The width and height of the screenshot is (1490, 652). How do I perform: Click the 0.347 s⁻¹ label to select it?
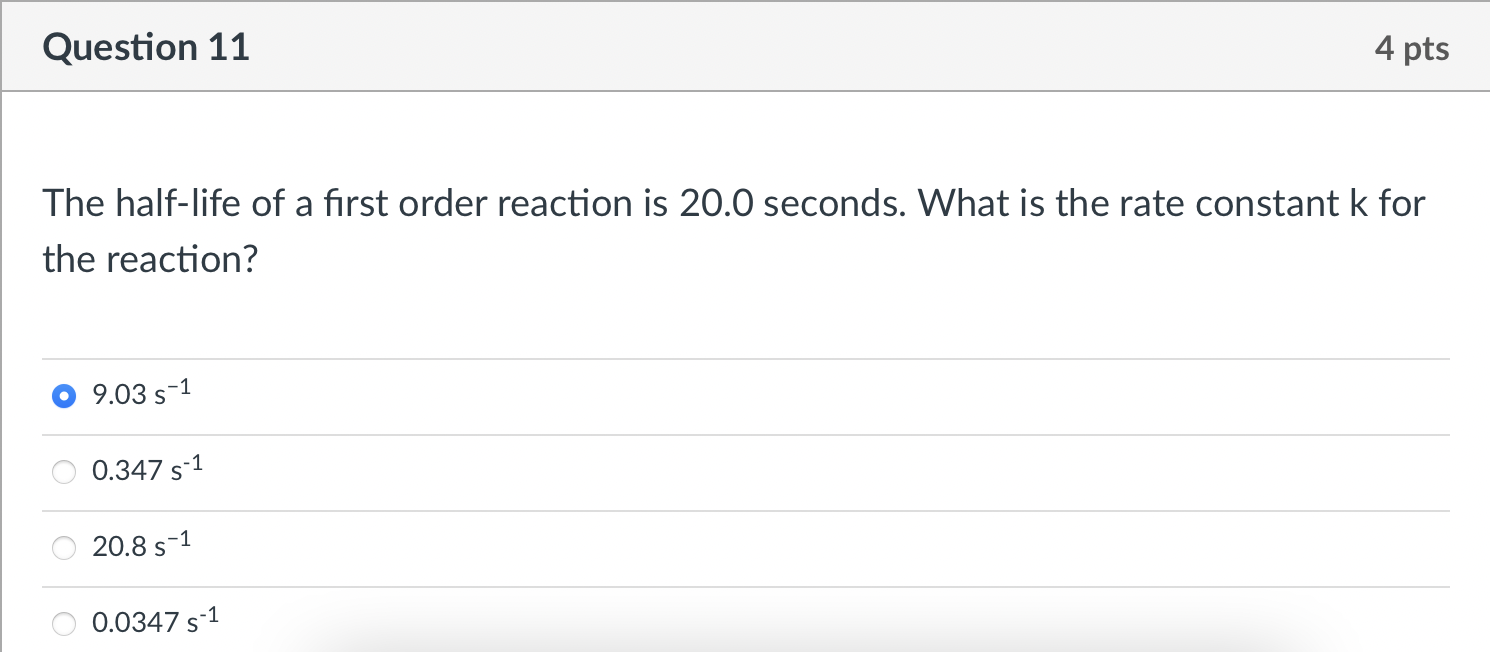pos(143,470)
